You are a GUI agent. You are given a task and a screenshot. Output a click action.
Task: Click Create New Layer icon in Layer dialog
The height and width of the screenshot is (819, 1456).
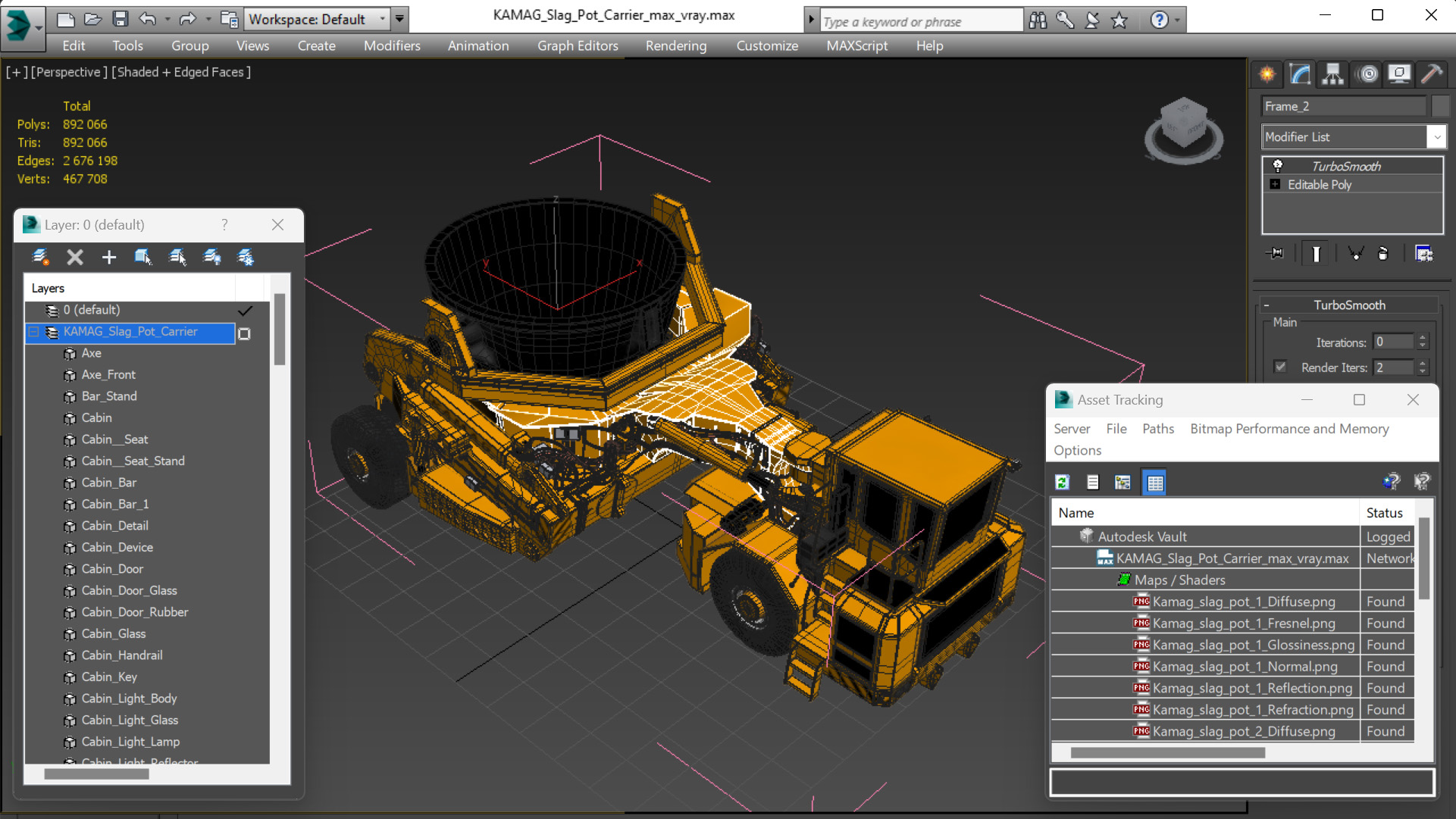tap(41, 258)
